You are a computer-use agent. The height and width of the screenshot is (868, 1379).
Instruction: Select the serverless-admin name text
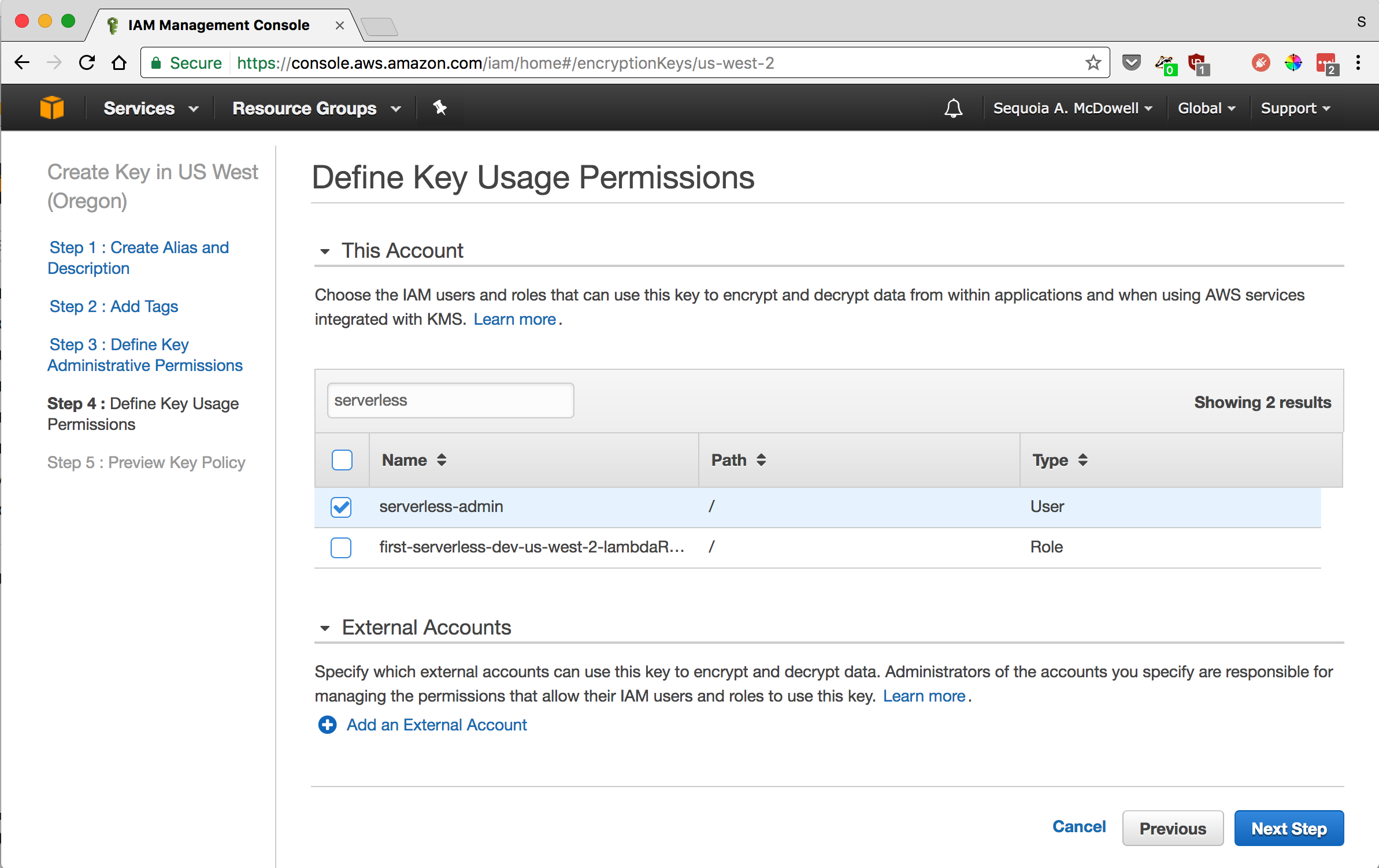click(441, 506)
